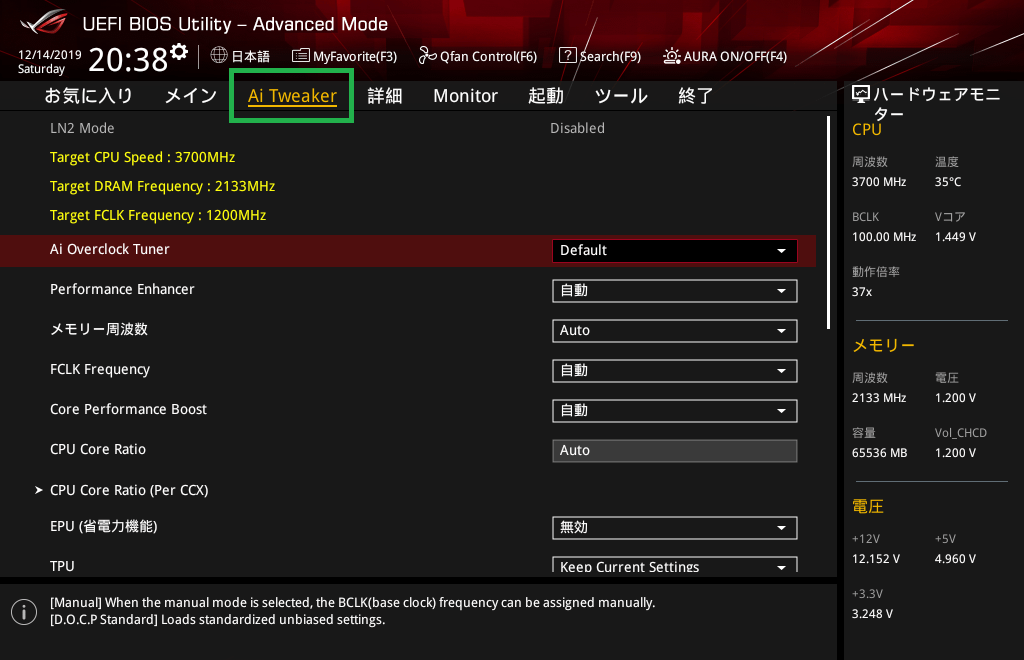Screen dimensions: 1024x660
Task: Open Core Performance Boost dropdown
Action: click(x=674, y=411)
